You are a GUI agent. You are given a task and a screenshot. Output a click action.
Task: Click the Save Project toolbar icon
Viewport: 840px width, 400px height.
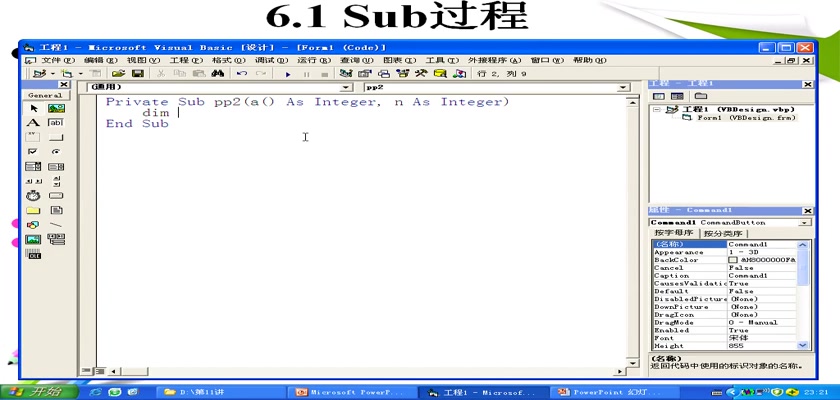point(138,74)
